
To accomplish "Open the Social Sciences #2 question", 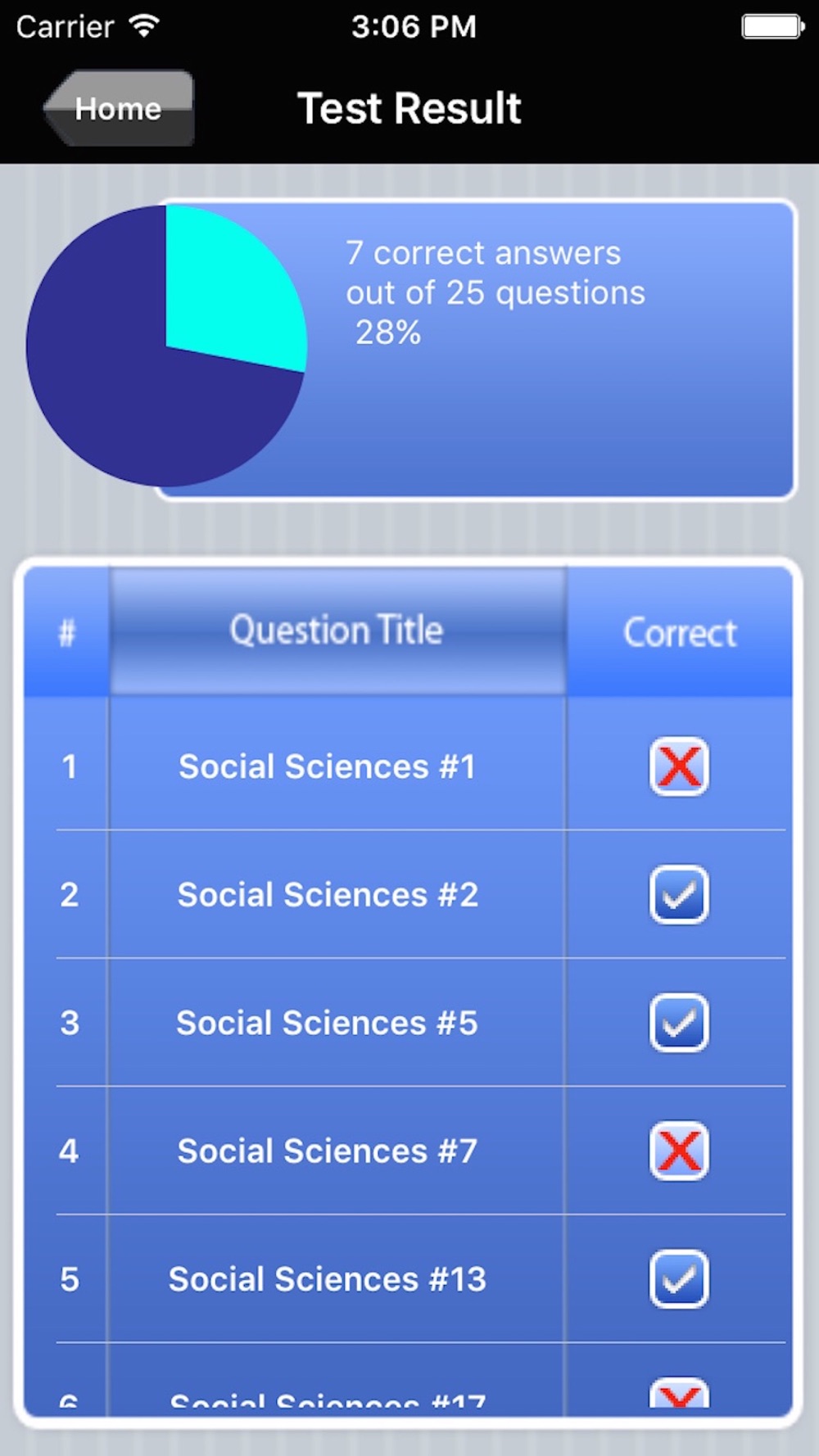I will (328, 895).
